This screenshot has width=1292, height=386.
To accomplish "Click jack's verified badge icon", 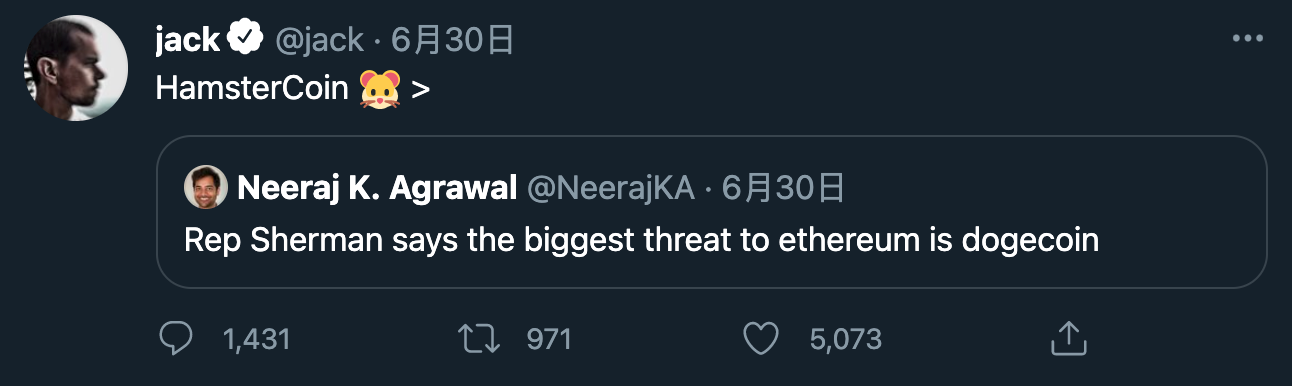I will coord(243,39).
